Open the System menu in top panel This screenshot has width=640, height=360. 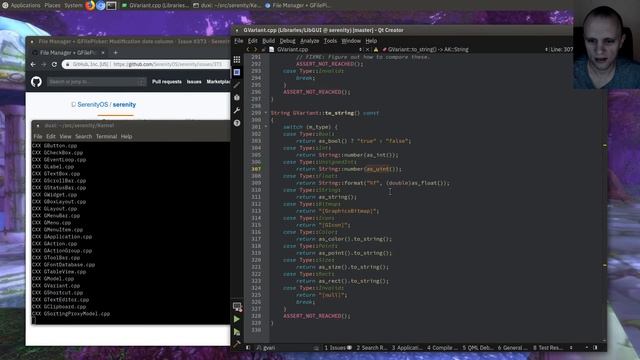73,5
